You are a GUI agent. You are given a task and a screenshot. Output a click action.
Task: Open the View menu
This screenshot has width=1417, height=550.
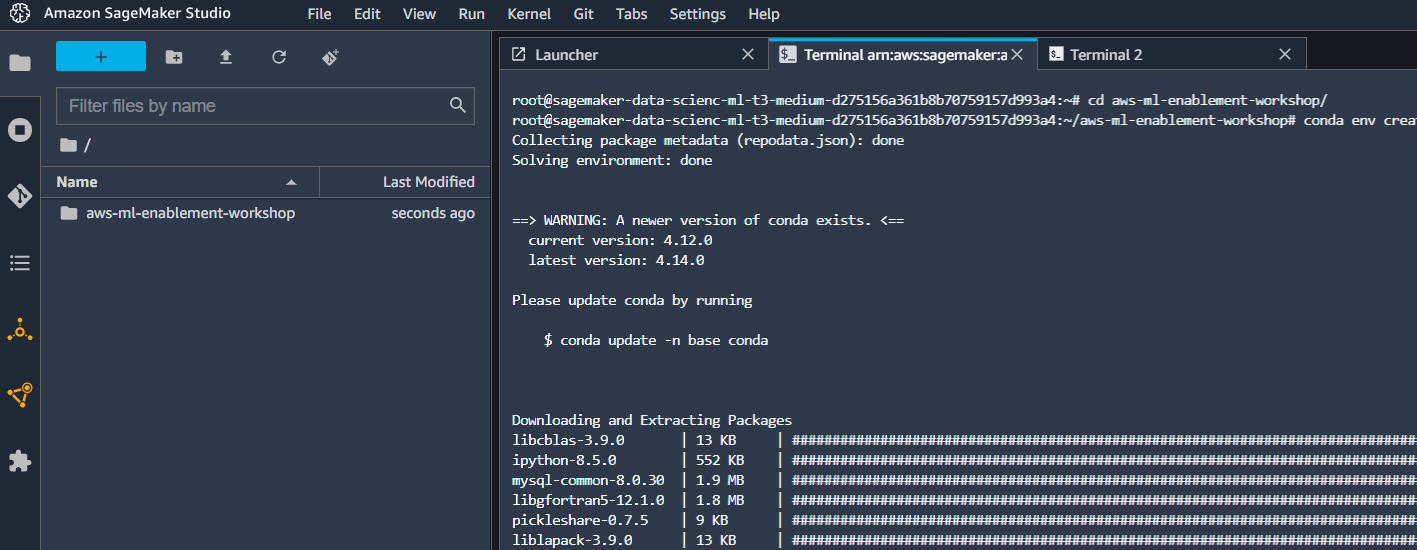tap(419, 14)
